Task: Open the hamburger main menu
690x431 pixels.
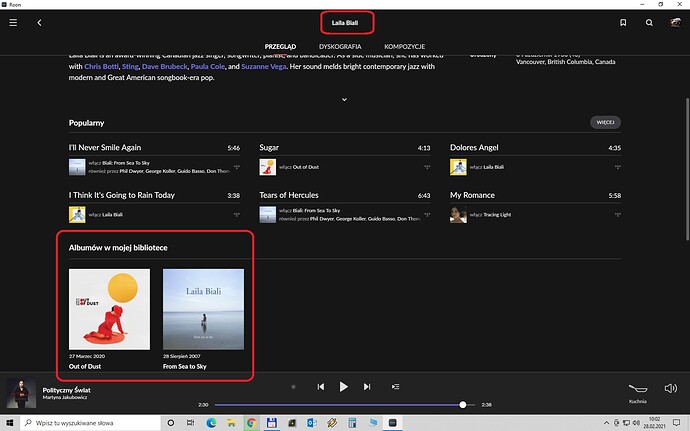Action: click(13, 22)
